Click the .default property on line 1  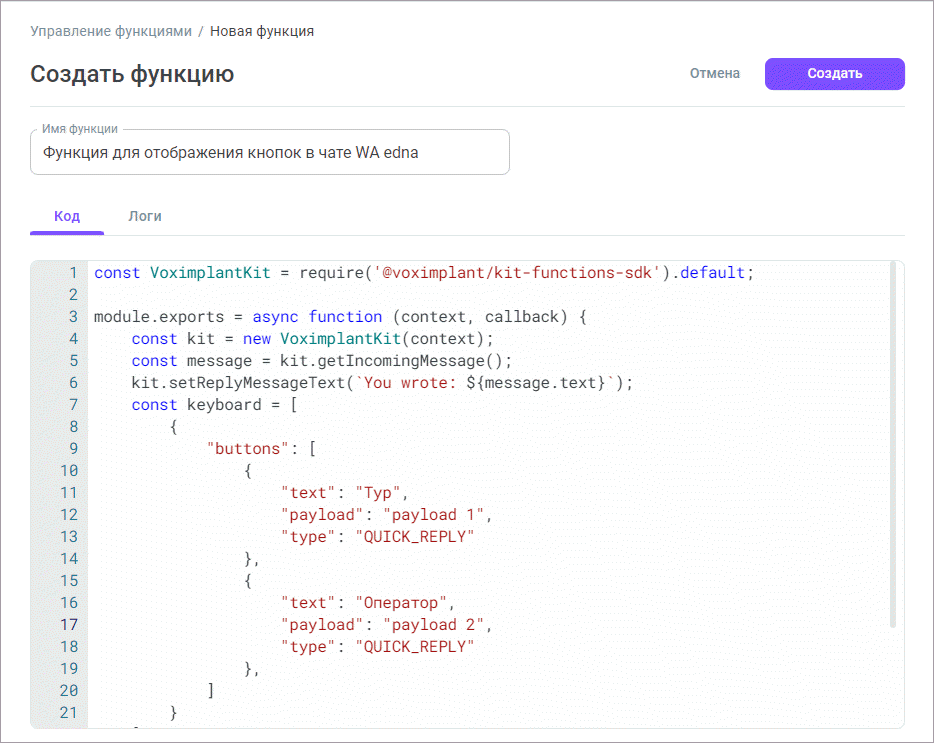tap(708, 273)
